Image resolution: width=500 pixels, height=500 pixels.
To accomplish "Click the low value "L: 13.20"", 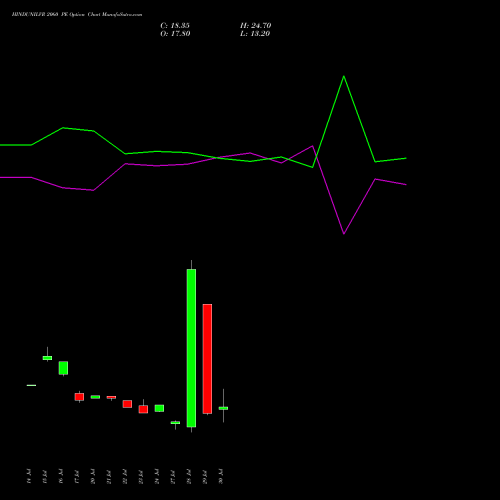I will pyautogui.click(x=255, y=34).
